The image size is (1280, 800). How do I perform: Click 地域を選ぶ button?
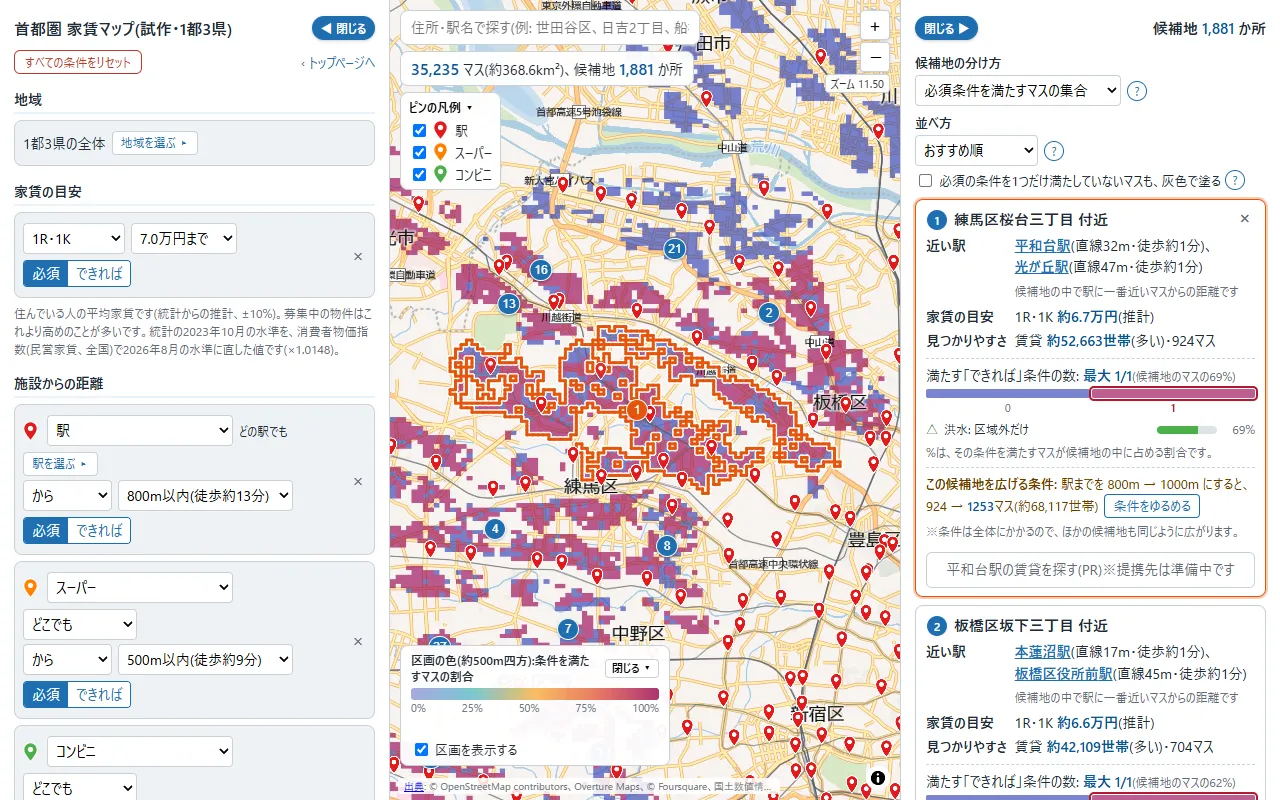pos(155,143)
